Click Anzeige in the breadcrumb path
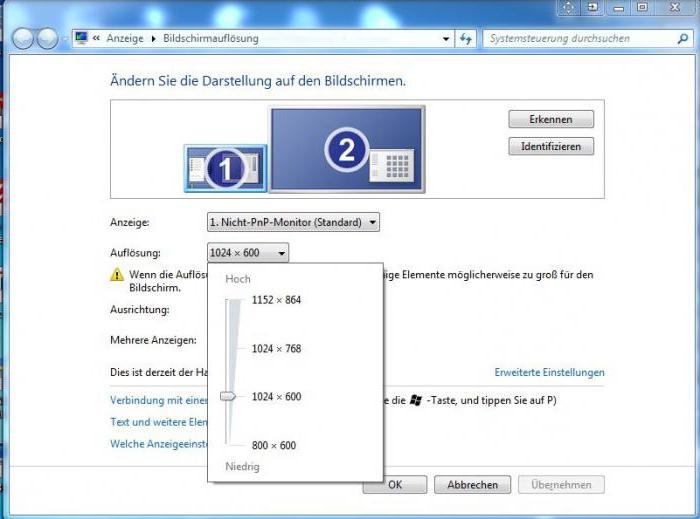This screenshot has height=519, width=700. [125, 39]
